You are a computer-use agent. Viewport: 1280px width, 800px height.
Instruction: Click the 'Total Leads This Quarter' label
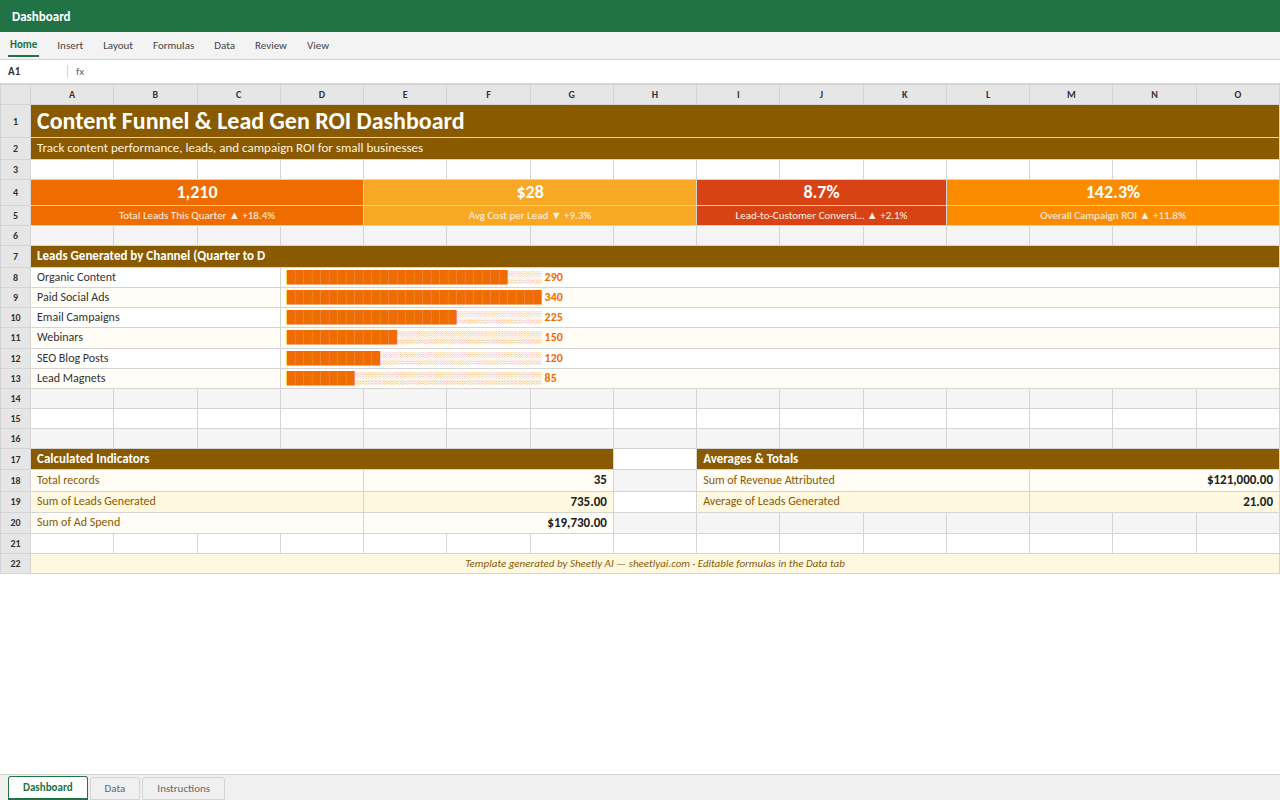[x=197, y=215]
